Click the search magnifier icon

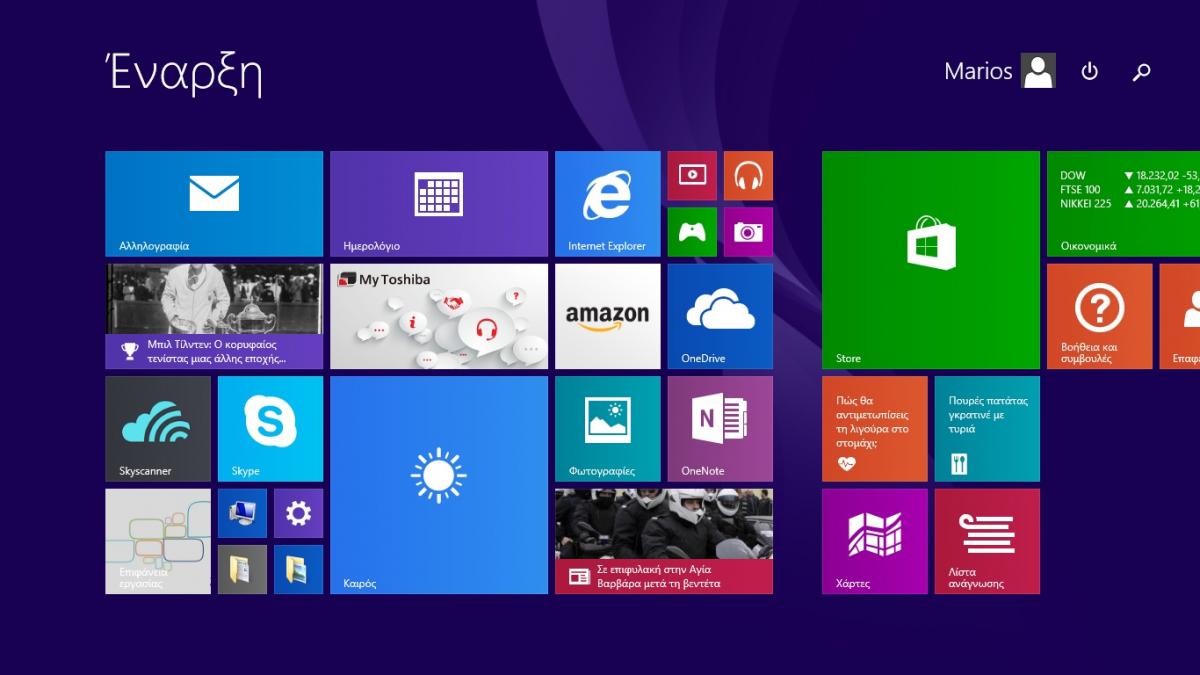point(1141,72)
